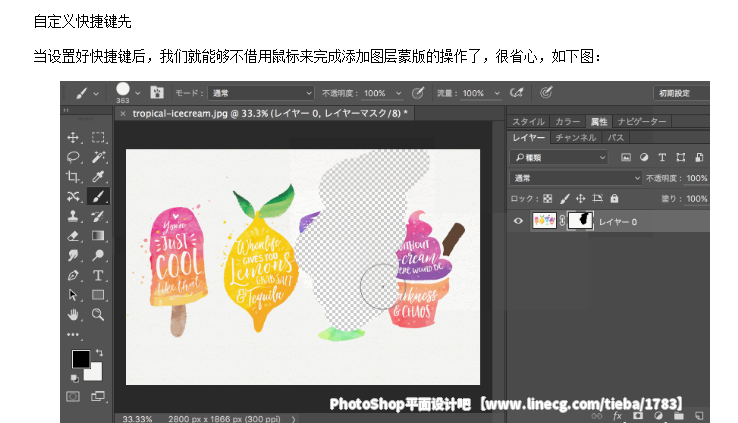Image resolution: width=738 pixels, height=423 pixels.
Task: Switch to the チャンネル tab
Action: coord(576,137)
